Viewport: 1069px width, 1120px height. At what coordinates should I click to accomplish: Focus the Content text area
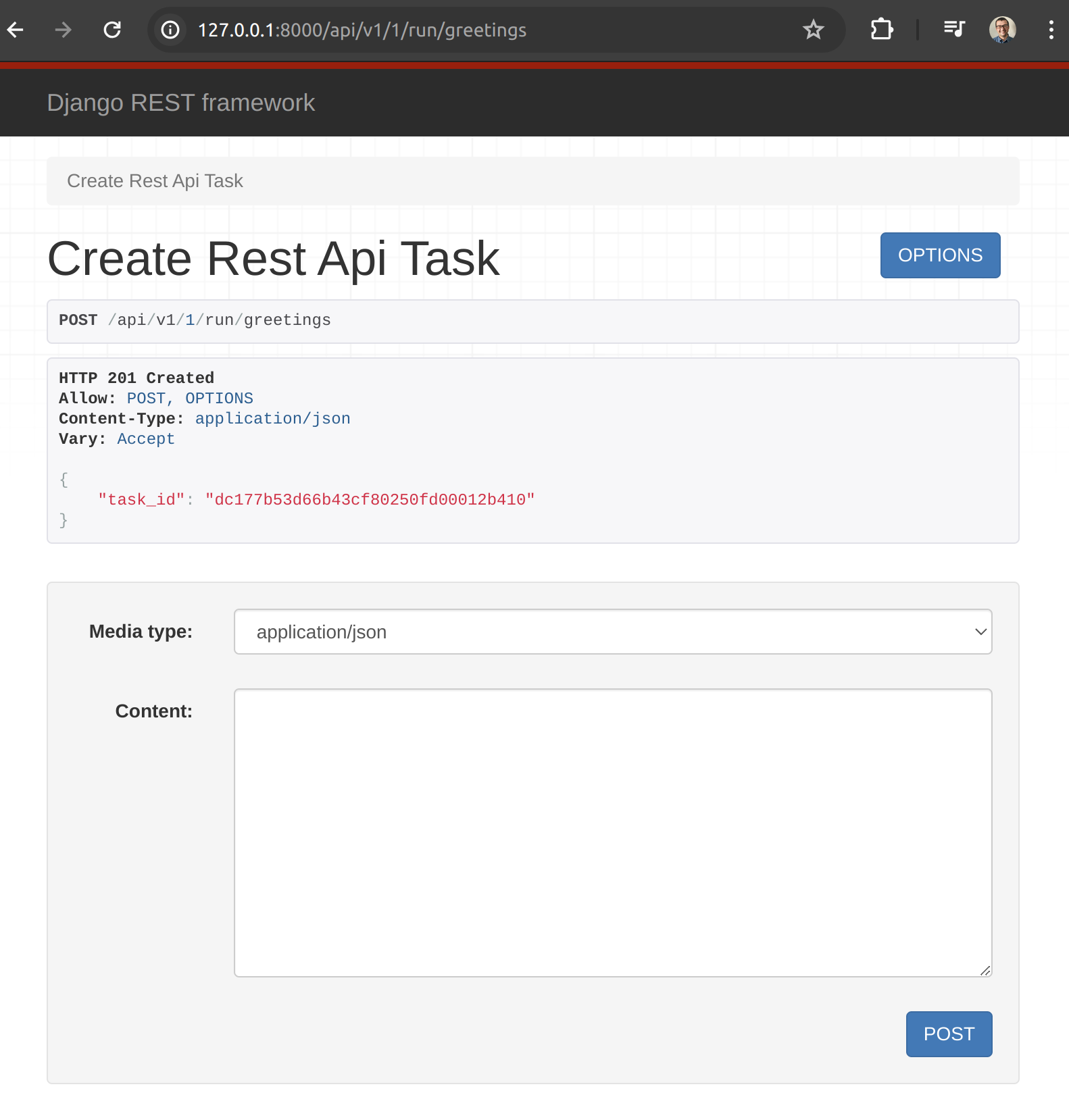pyautogui.click(x=613, y=833)
